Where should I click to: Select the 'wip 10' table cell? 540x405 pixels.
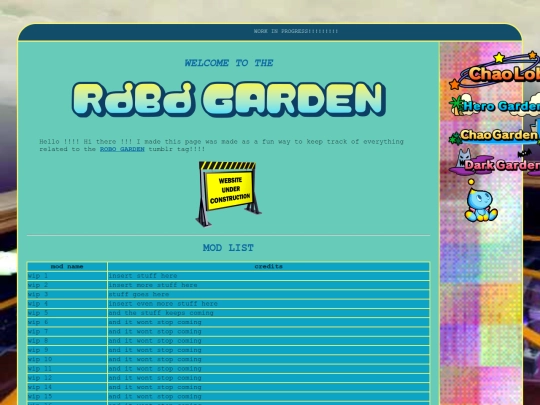67,360
